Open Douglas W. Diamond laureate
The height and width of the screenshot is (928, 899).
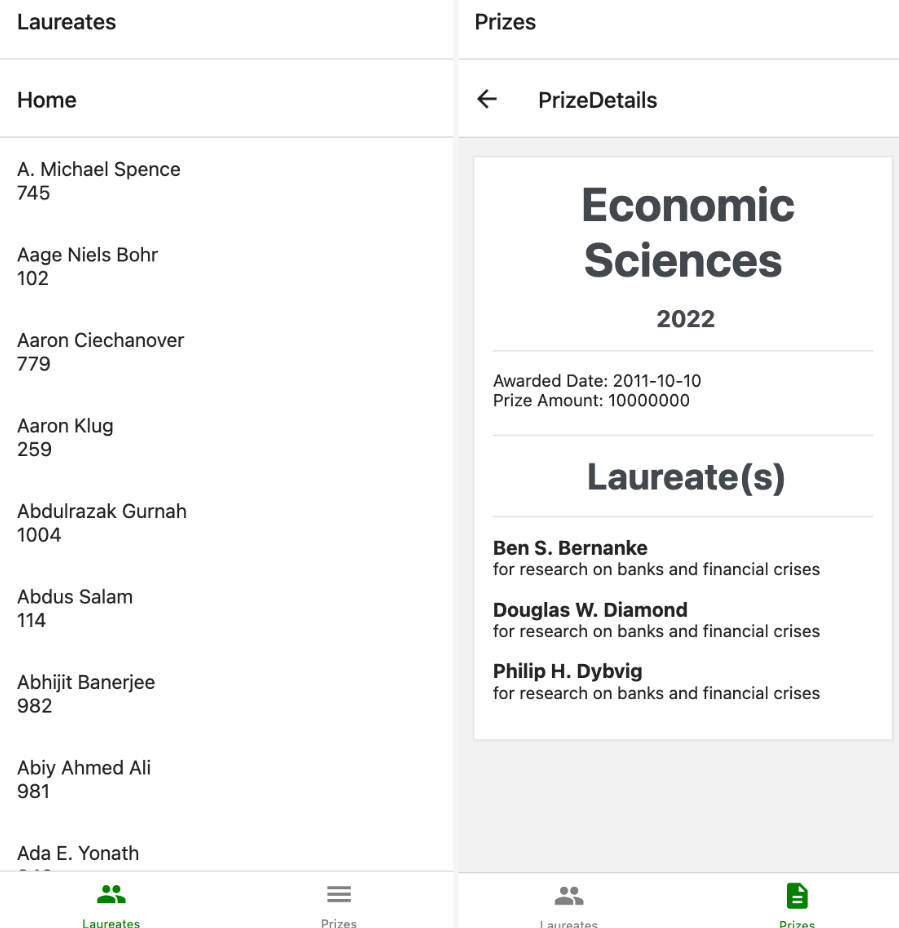coord(590,610)
